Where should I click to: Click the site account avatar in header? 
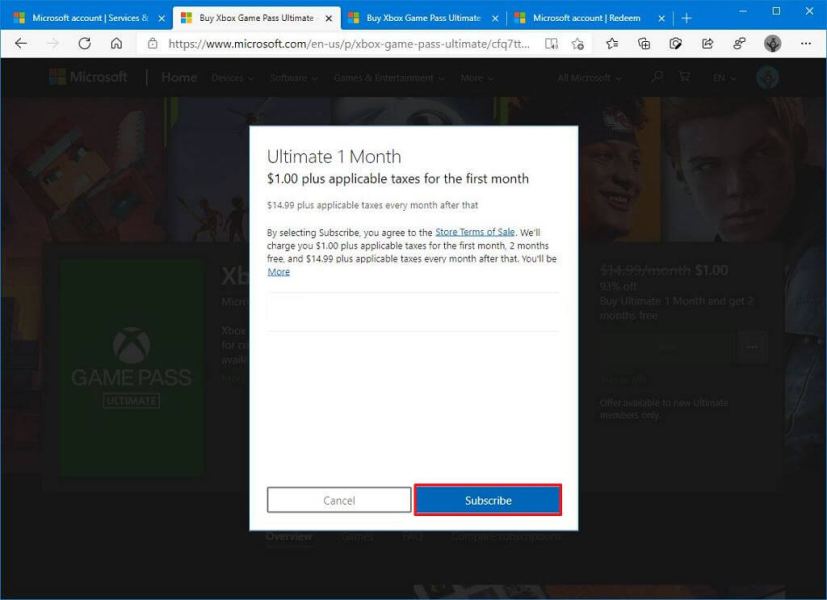tap(767, 78)
